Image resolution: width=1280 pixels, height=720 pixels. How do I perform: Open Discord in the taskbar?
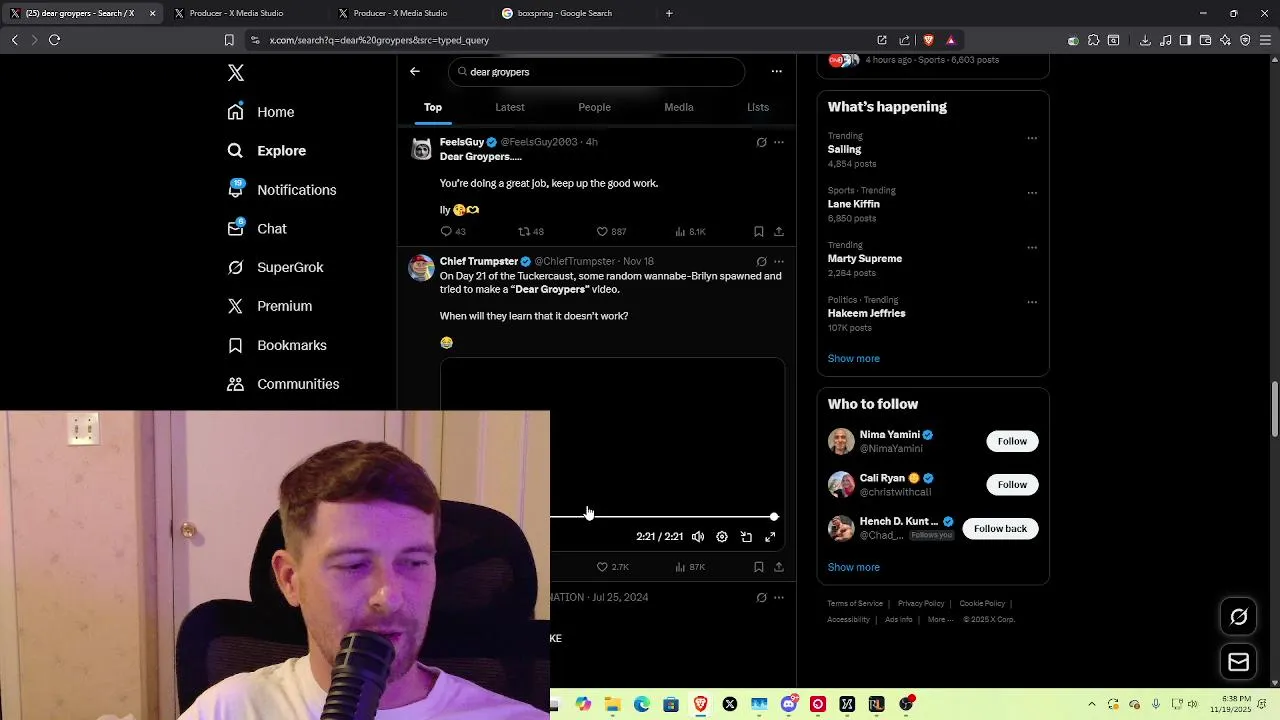point(789,704)
